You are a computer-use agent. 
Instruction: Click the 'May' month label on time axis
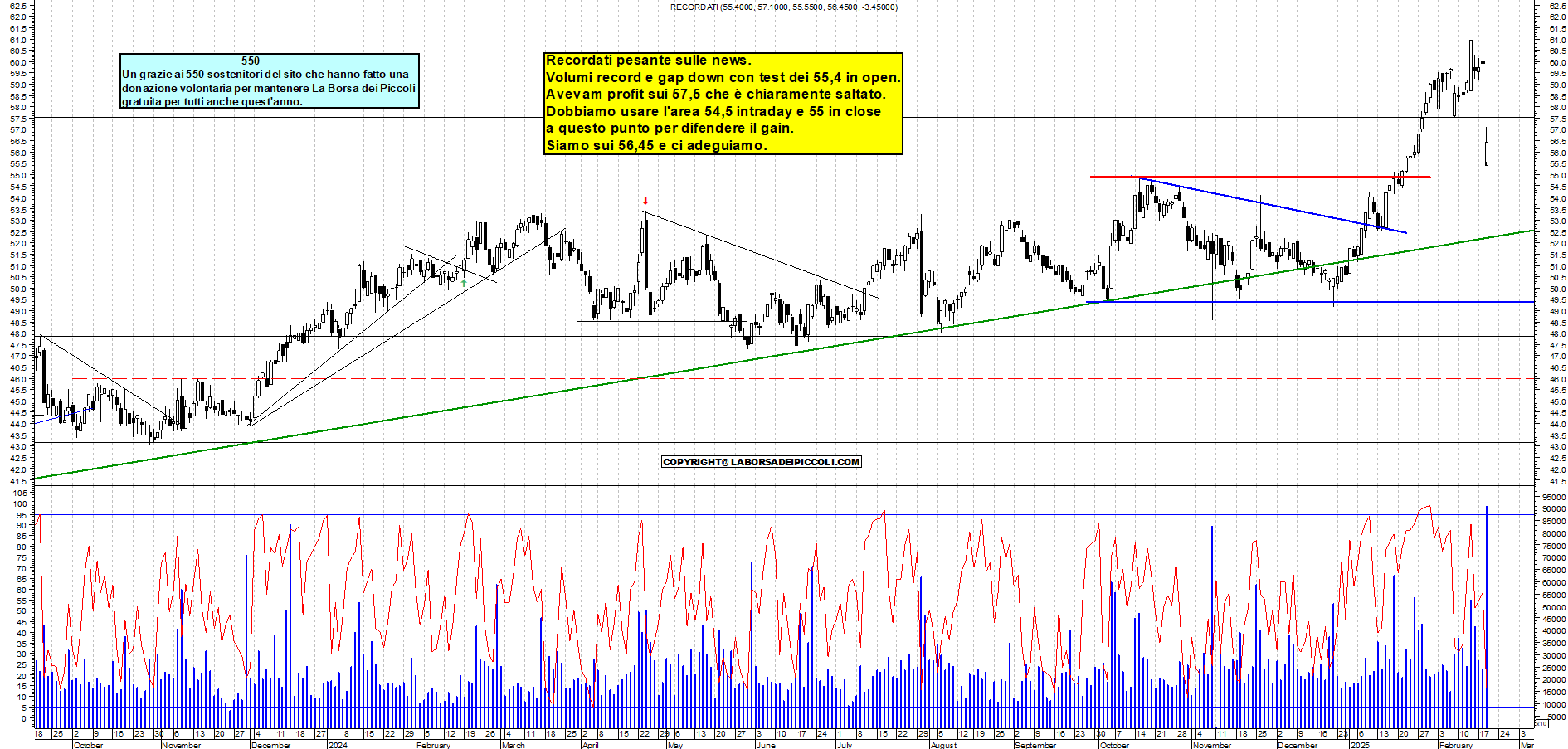(675, 745)
